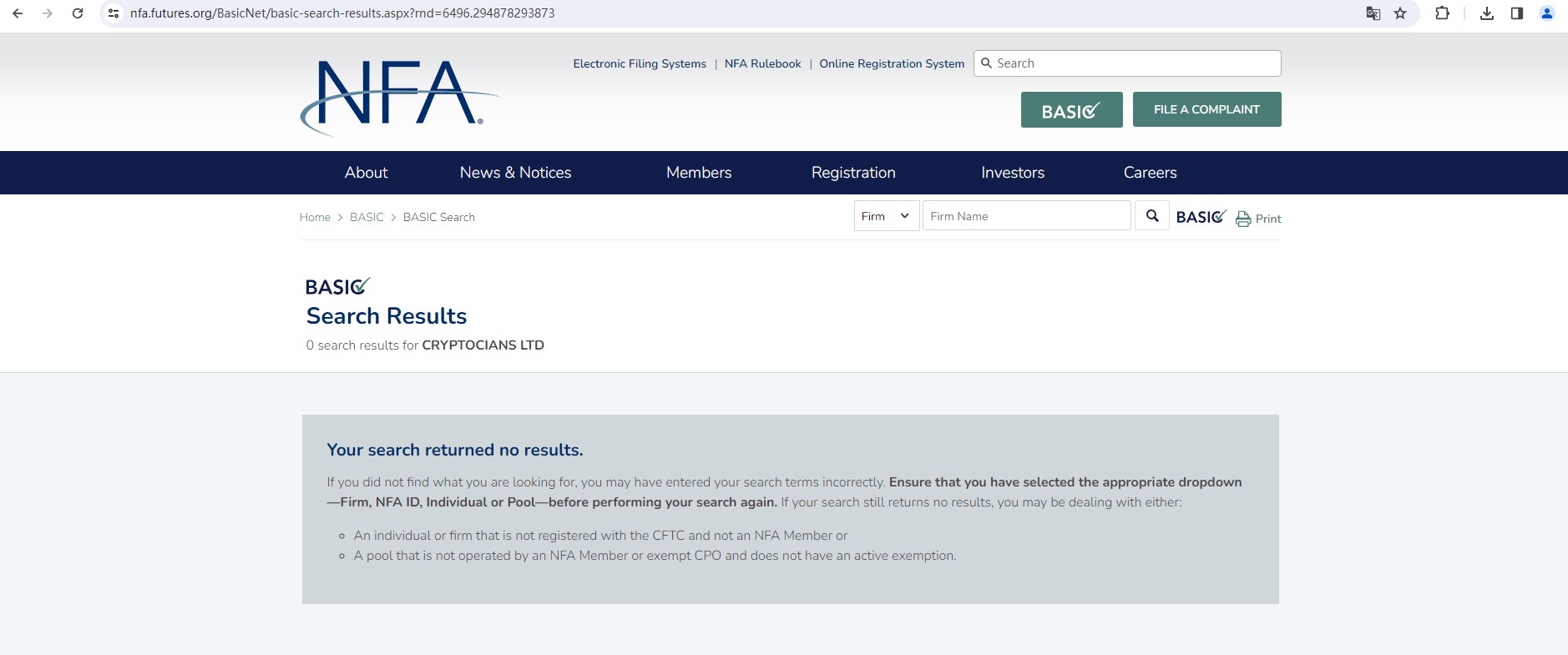Click the magnifier icon in the site search box

point(986,63)
